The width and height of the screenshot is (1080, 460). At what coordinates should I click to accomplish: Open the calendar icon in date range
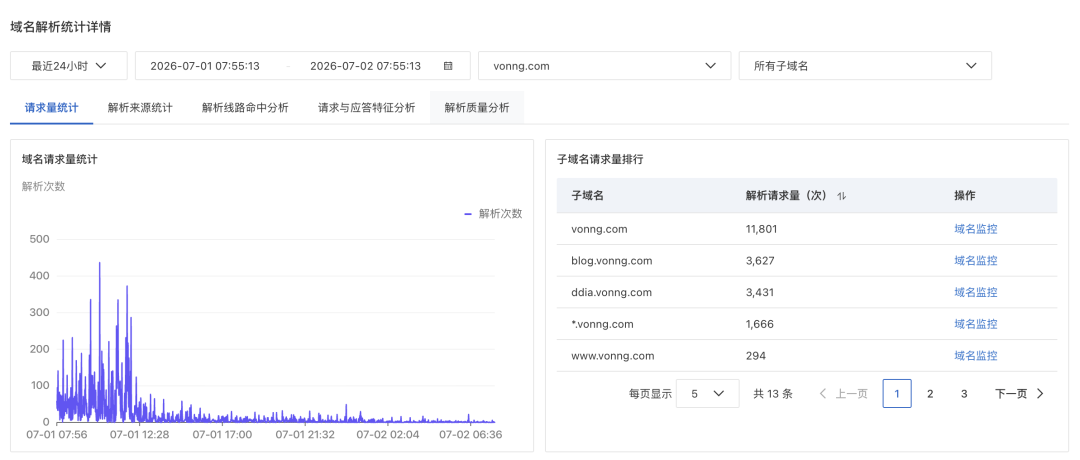[x=448, y=66]
